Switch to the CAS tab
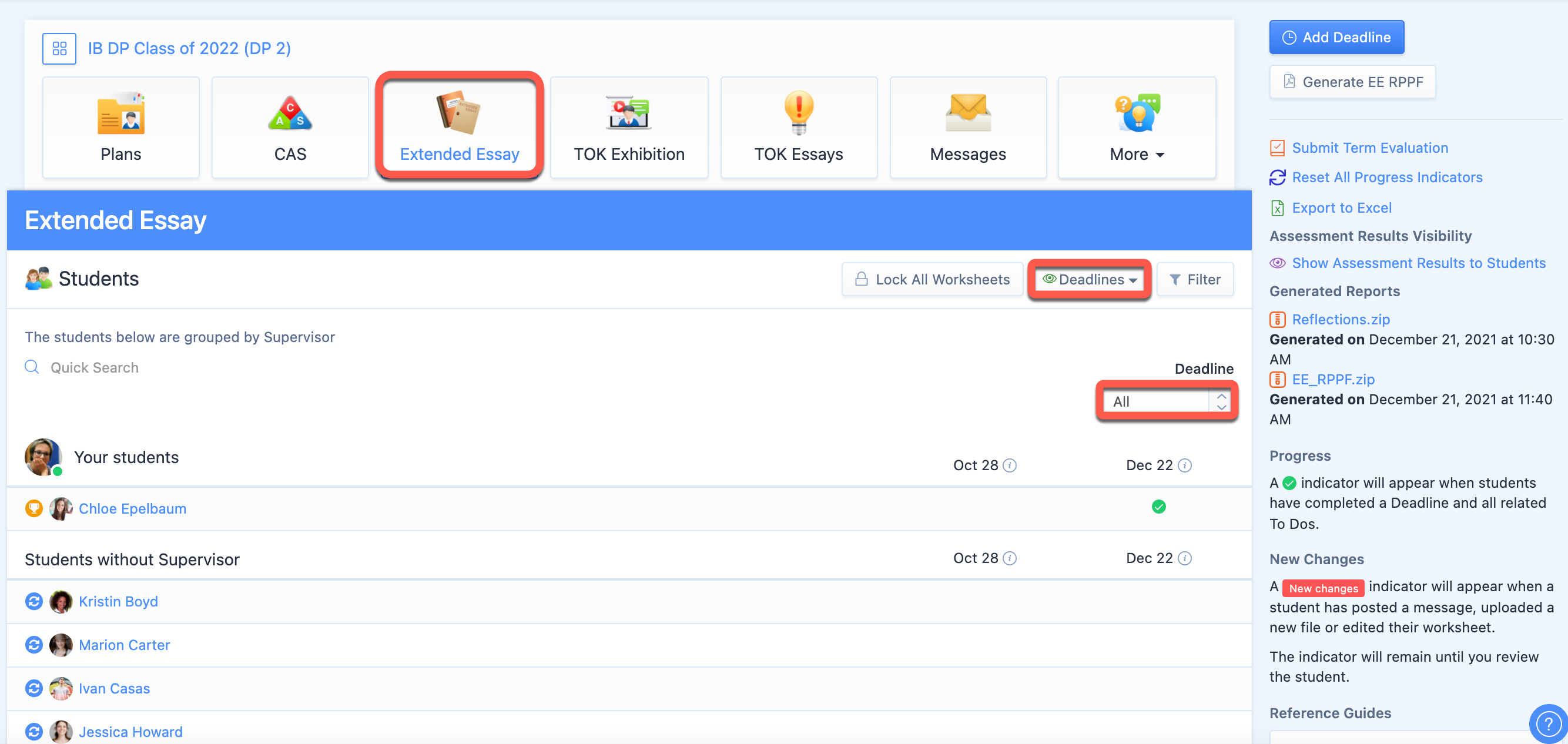The width and height of the screenshot is (1568, 744). 290,128
